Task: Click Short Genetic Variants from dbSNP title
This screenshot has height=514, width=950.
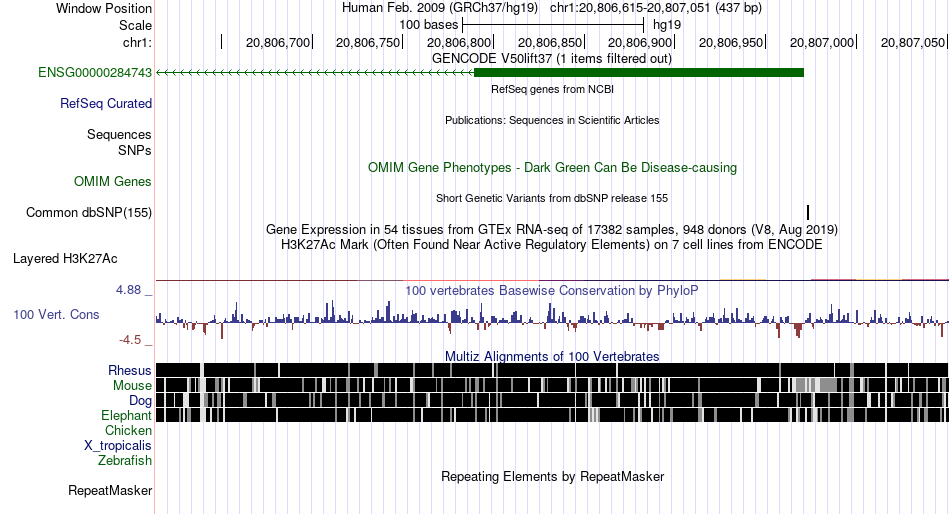Action: (552, 198)
